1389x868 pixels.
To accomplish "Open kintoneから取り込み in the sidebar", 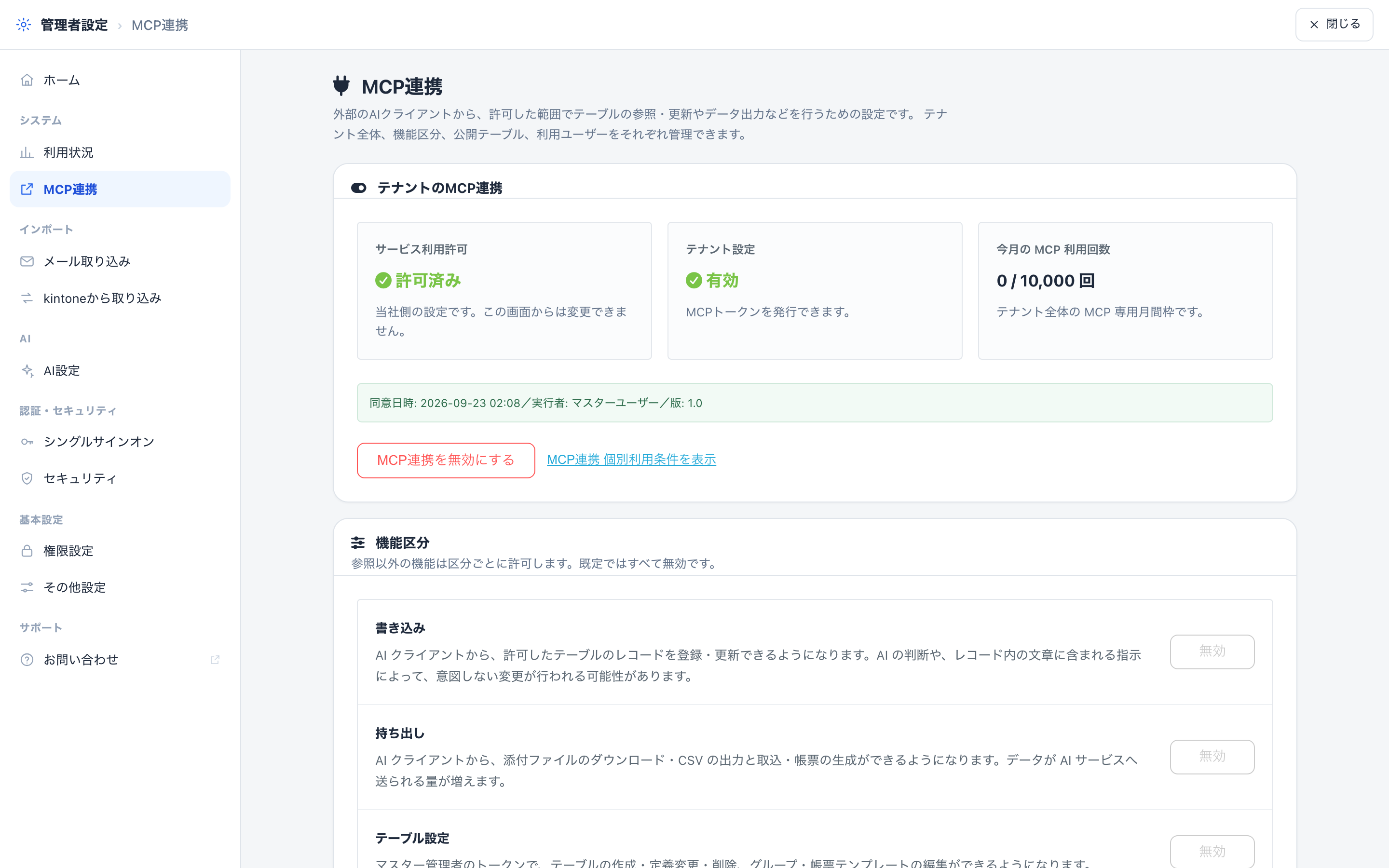I will click(120, 298).
